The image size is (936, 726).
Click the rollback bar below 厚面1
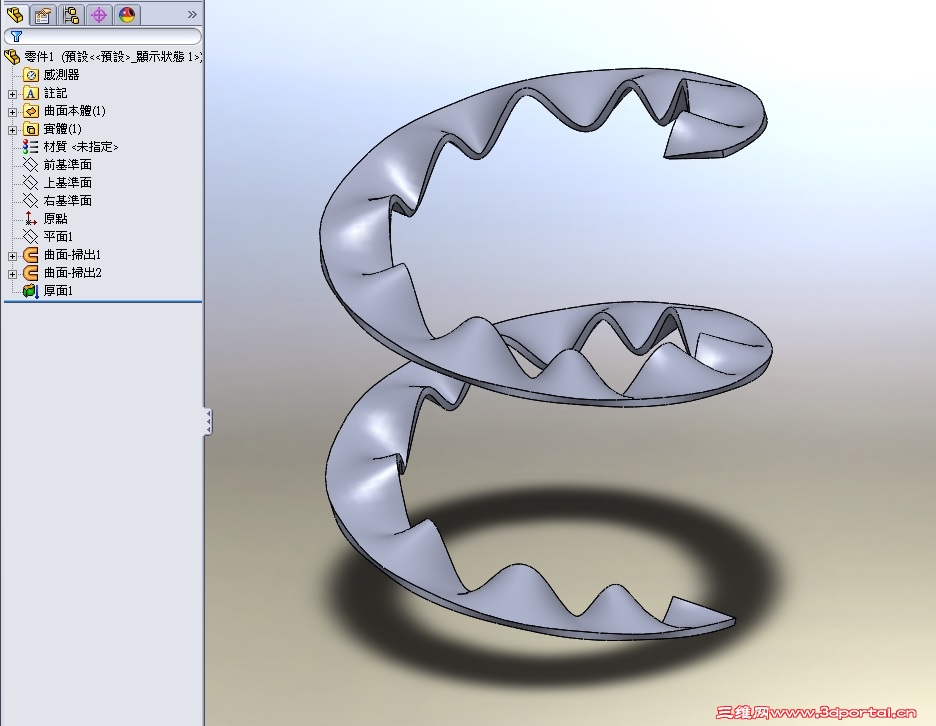pos(103,302)
